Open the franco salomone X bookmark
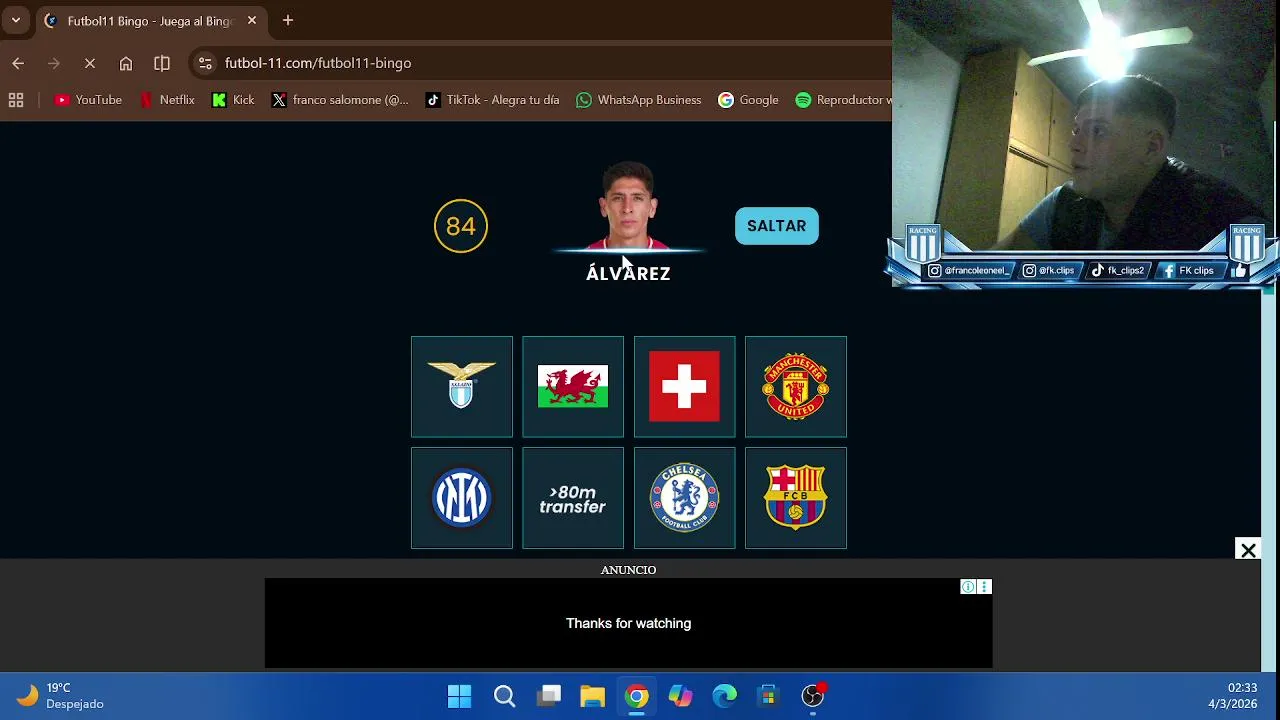Screen dimensions: 1280x720 click(340, 100)
